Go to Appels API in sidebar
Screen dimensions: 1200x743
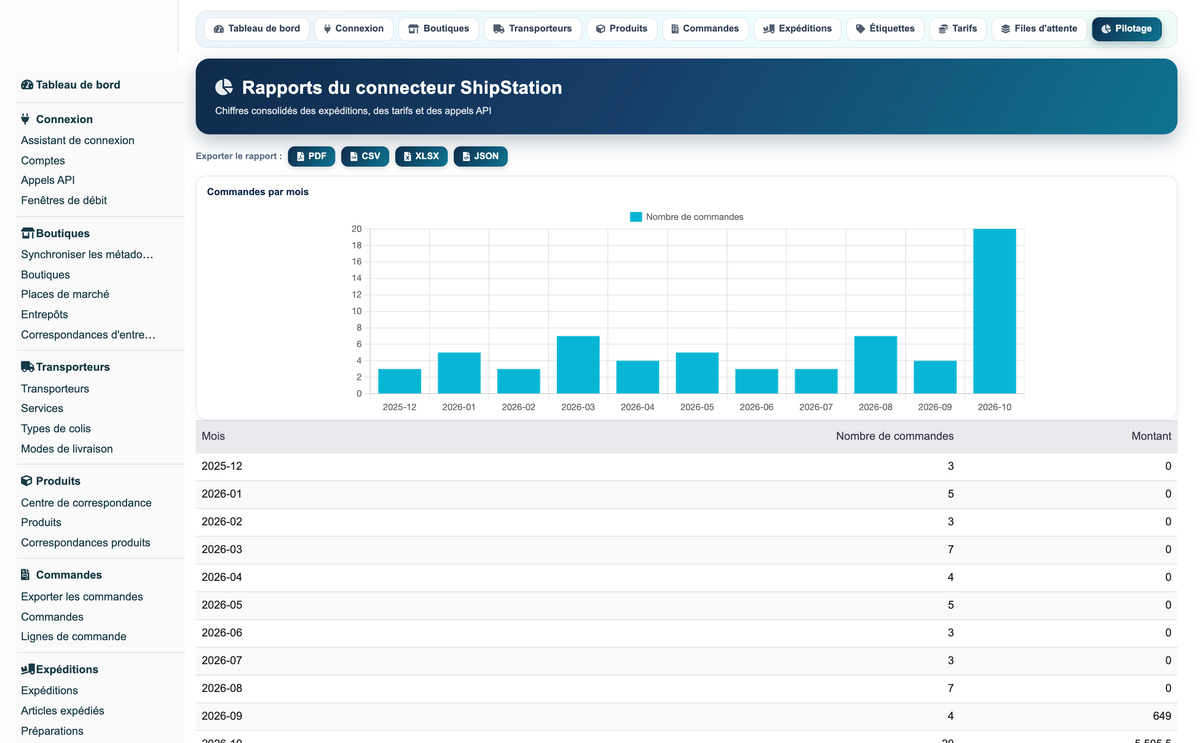(x=48, y=181)
